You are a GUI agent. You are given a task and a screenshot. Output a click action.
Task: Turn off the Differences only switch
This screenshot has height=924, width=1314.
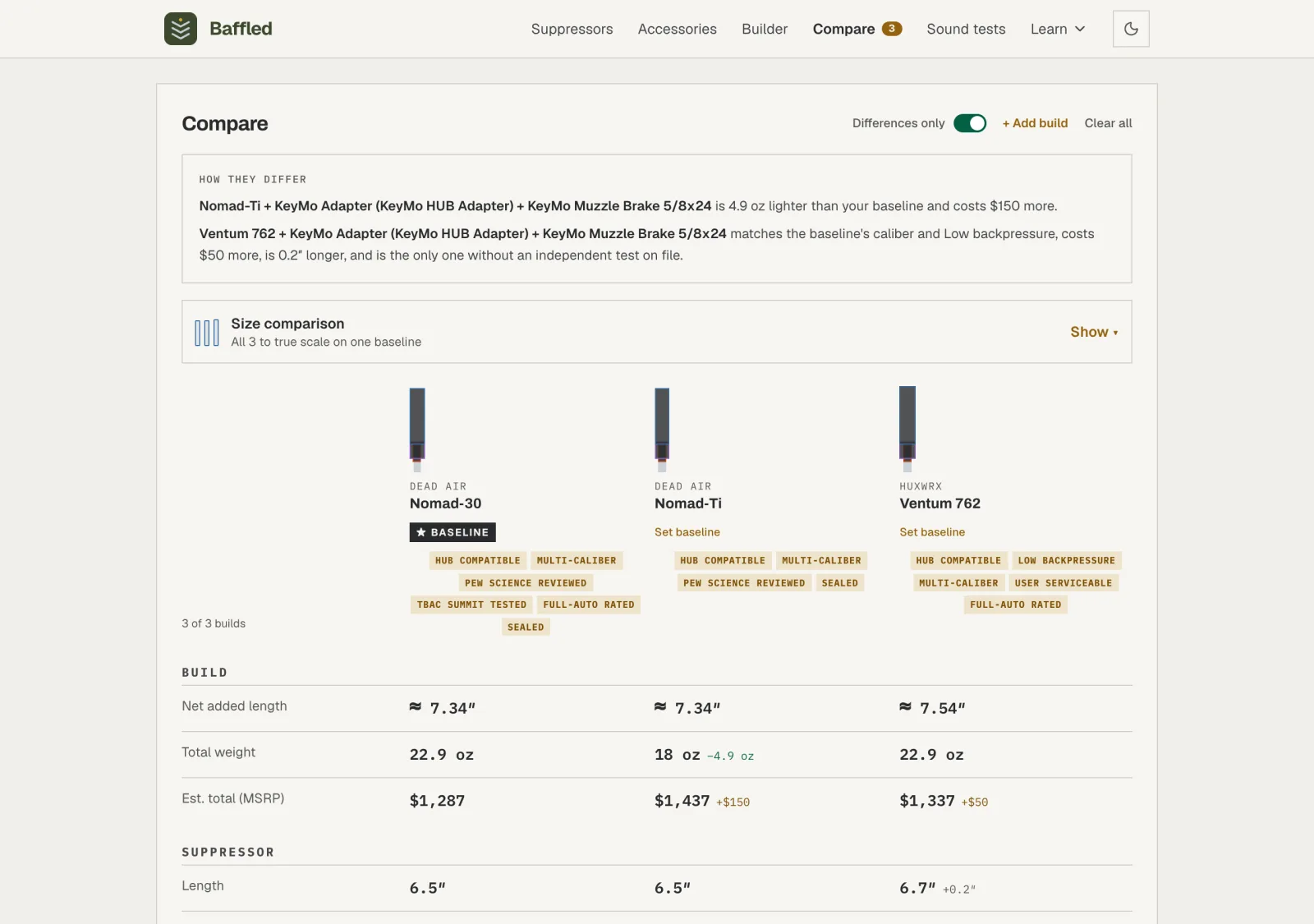970,123
